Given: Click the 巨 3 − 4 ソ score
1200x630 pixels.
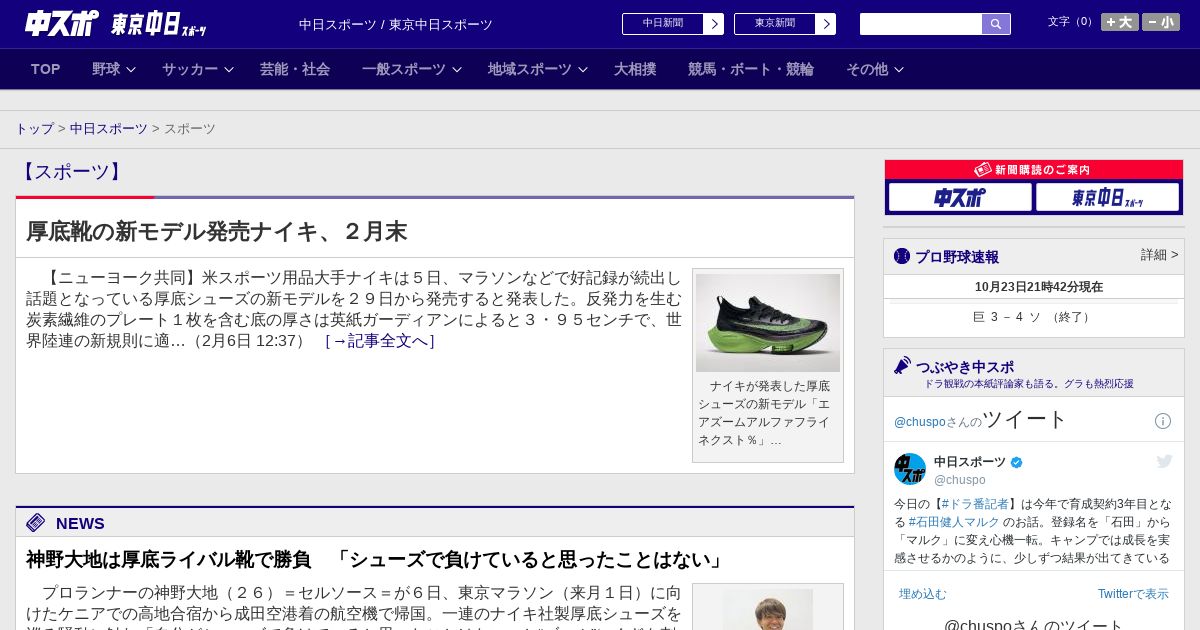Looking at the screenshot, I should click(x=1034, y=317).
